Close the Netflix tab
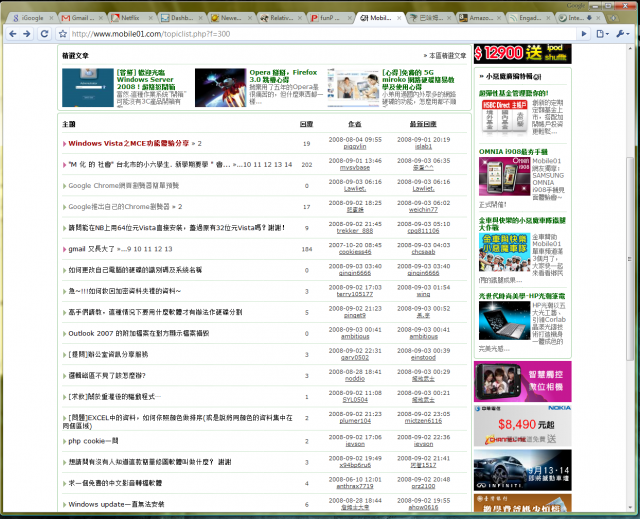This screenshot has width=640, height=519. coord(151,18)
